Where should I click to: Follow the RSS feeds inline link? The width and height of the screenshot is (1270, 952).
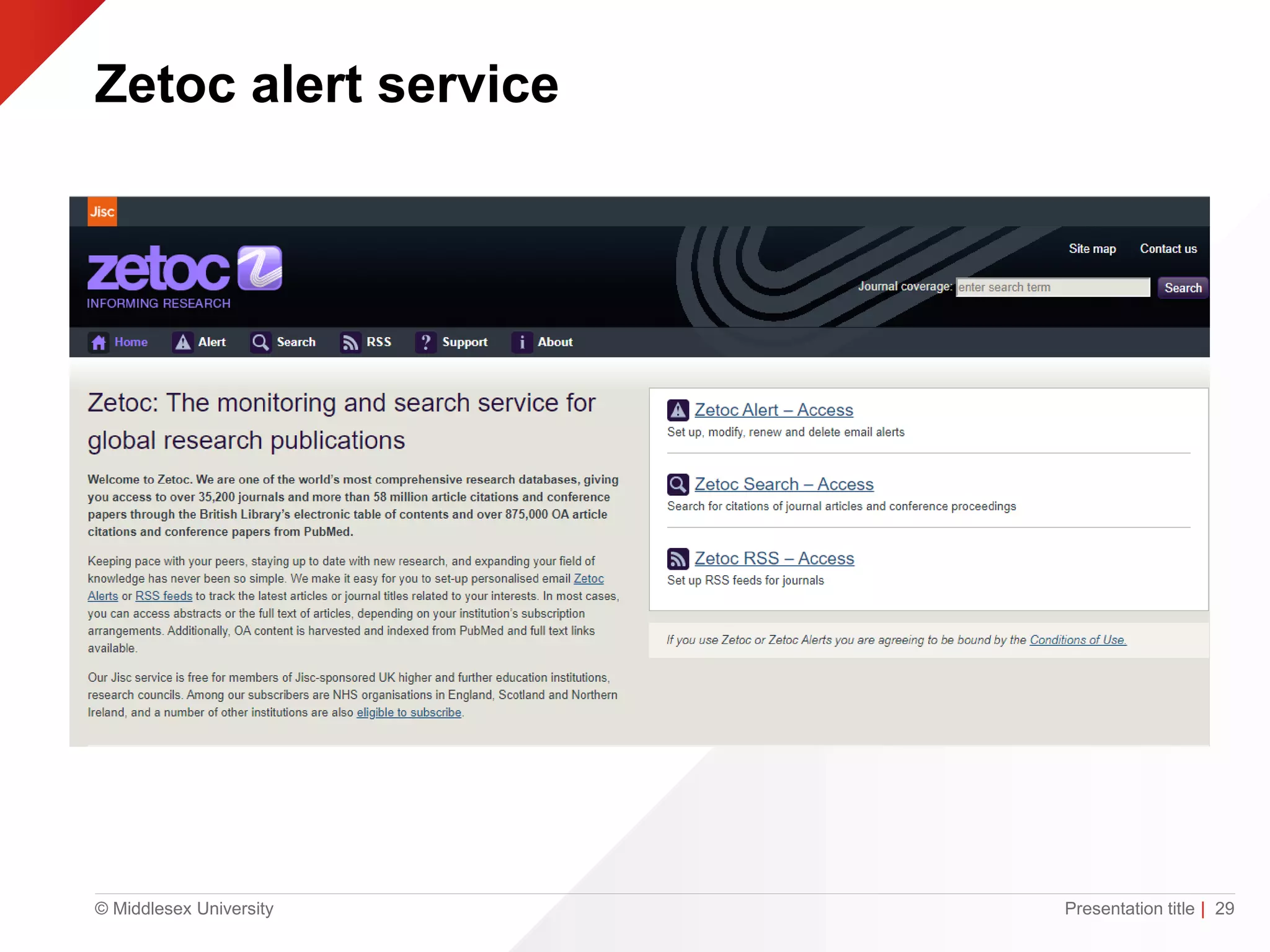click(164, 596)
